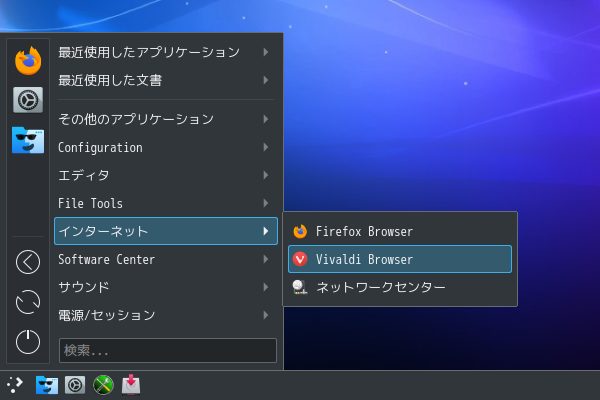This screenshot has width=600, height=400.
Task: Click the Vivaldi red icon in submenu
Action: pyautogui.click(x=300, y=259)
